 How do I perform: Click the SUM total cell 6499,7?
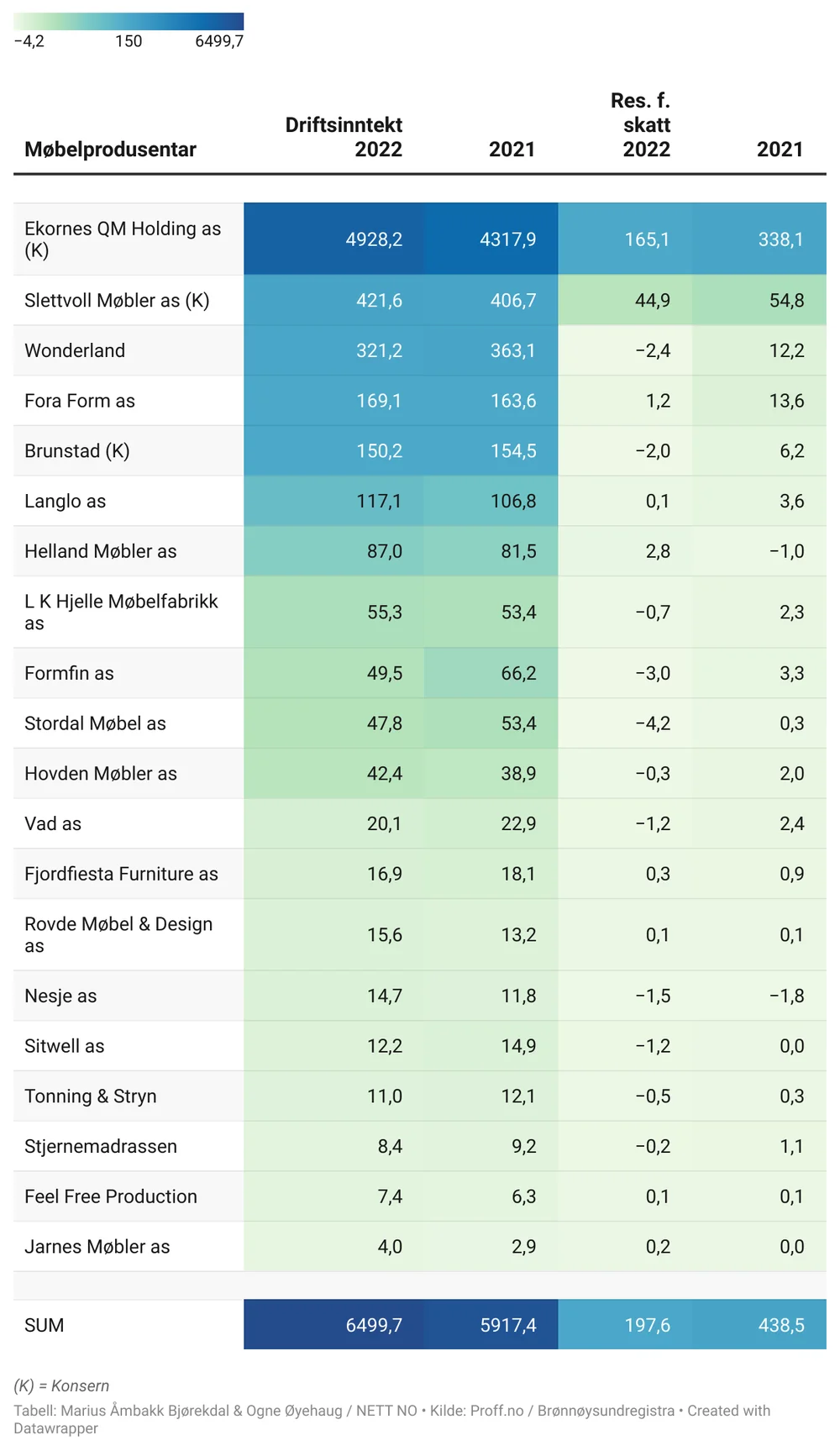(x=374, y=1325)
